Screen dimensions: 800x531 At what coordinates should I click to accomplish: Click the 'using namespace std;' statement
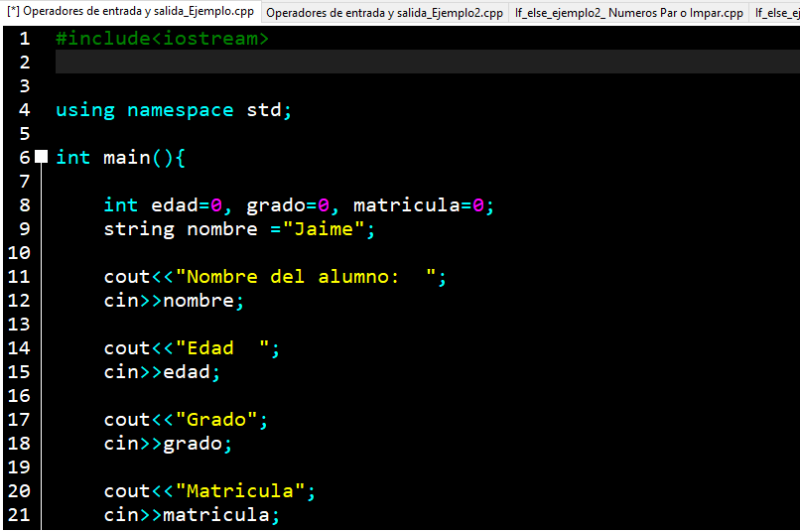(174, 110)
